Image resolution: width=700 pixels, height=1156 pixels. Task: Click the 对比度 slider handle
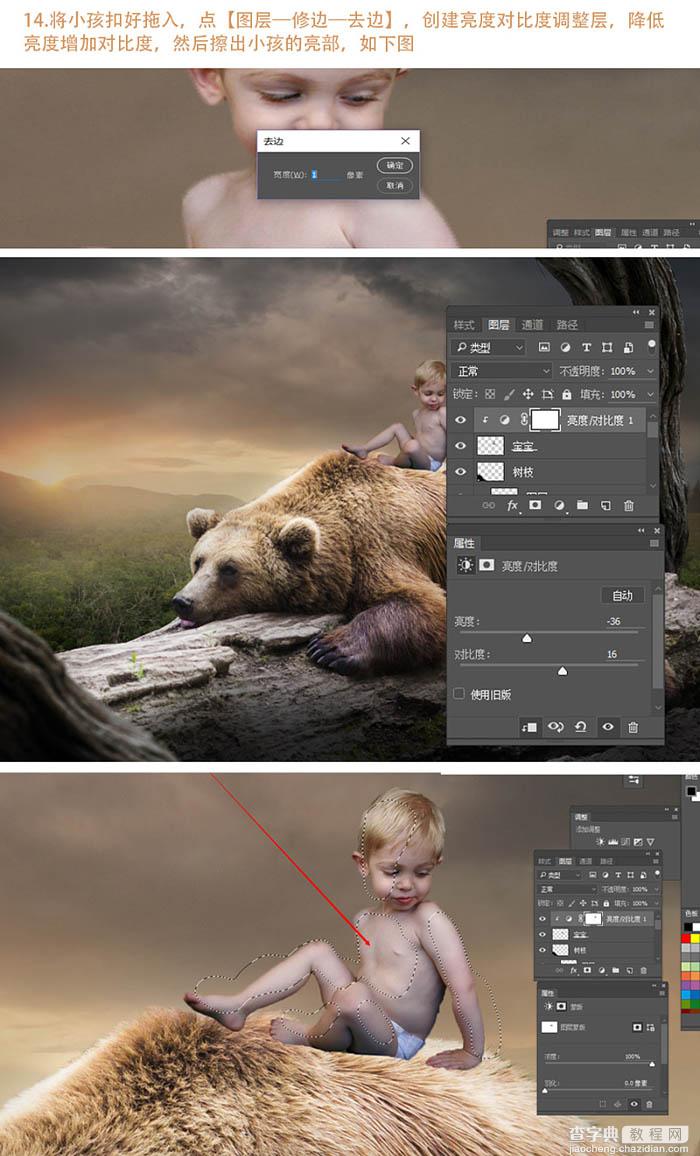[562, 671]
